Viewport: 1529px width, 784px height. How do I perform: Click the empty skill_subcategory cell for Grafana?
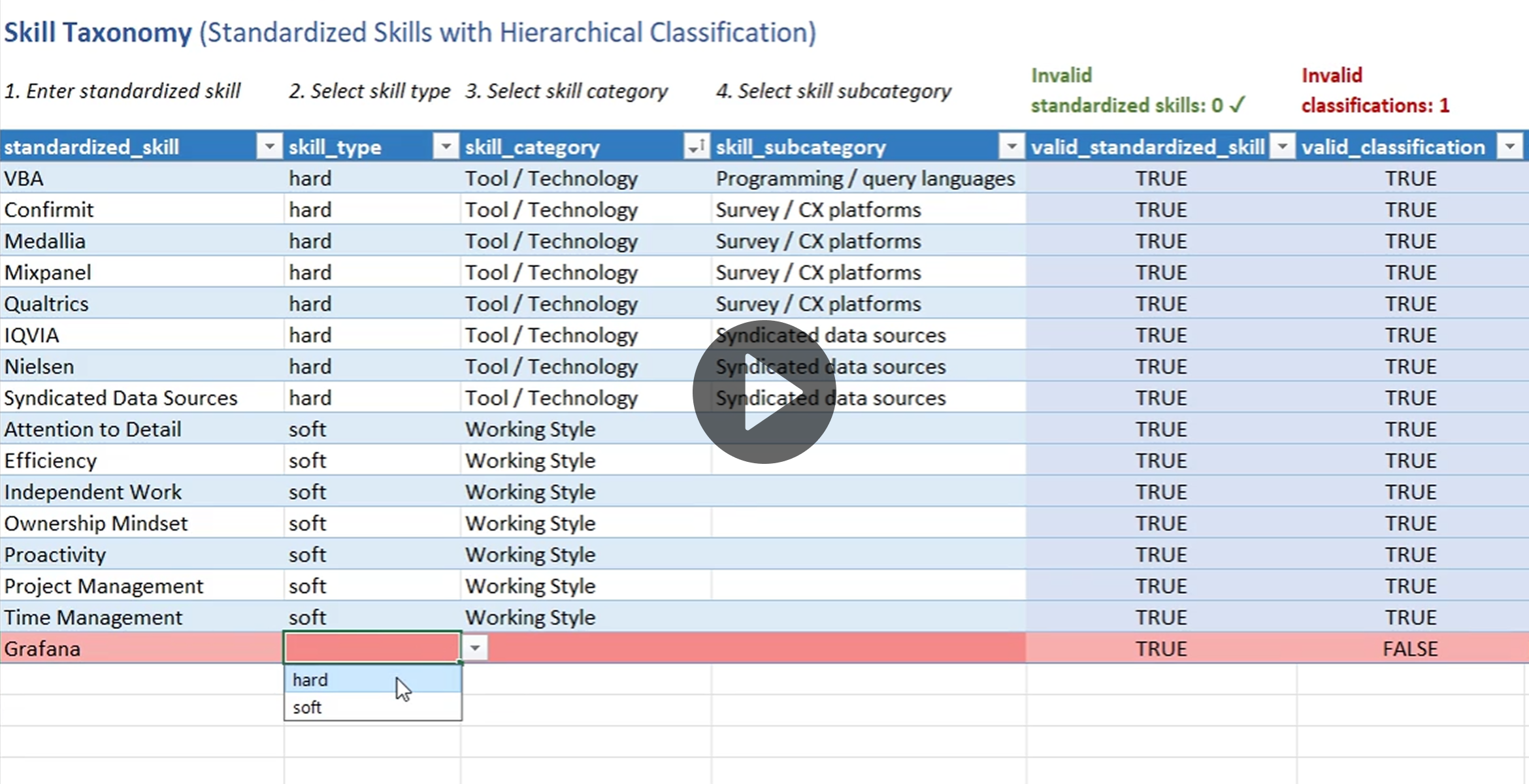pyautogui.click(x=868, y=648)
